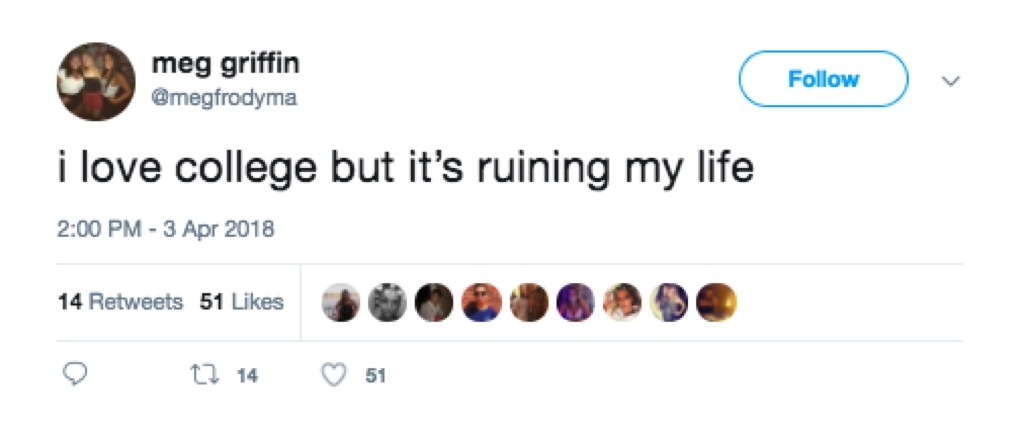Click the tweet text about college
Image resolution: width=1024 pixels, height=439 pixels.
click(404, 168)
